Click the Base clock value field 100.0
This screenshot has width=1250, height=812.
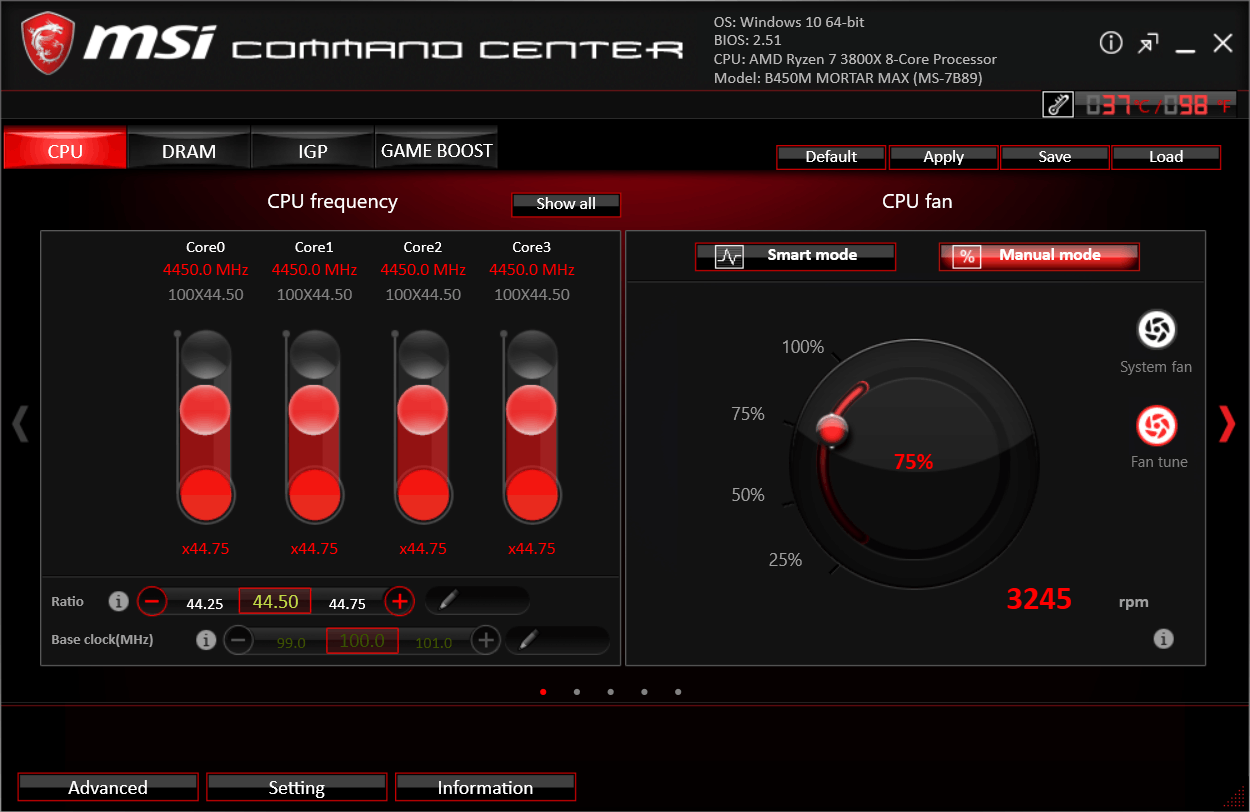[x=362, y=640]
